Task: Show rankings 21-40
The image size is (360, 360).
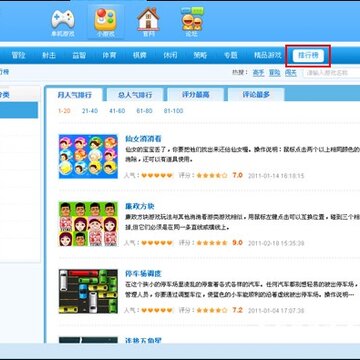Action: (90, 111)
